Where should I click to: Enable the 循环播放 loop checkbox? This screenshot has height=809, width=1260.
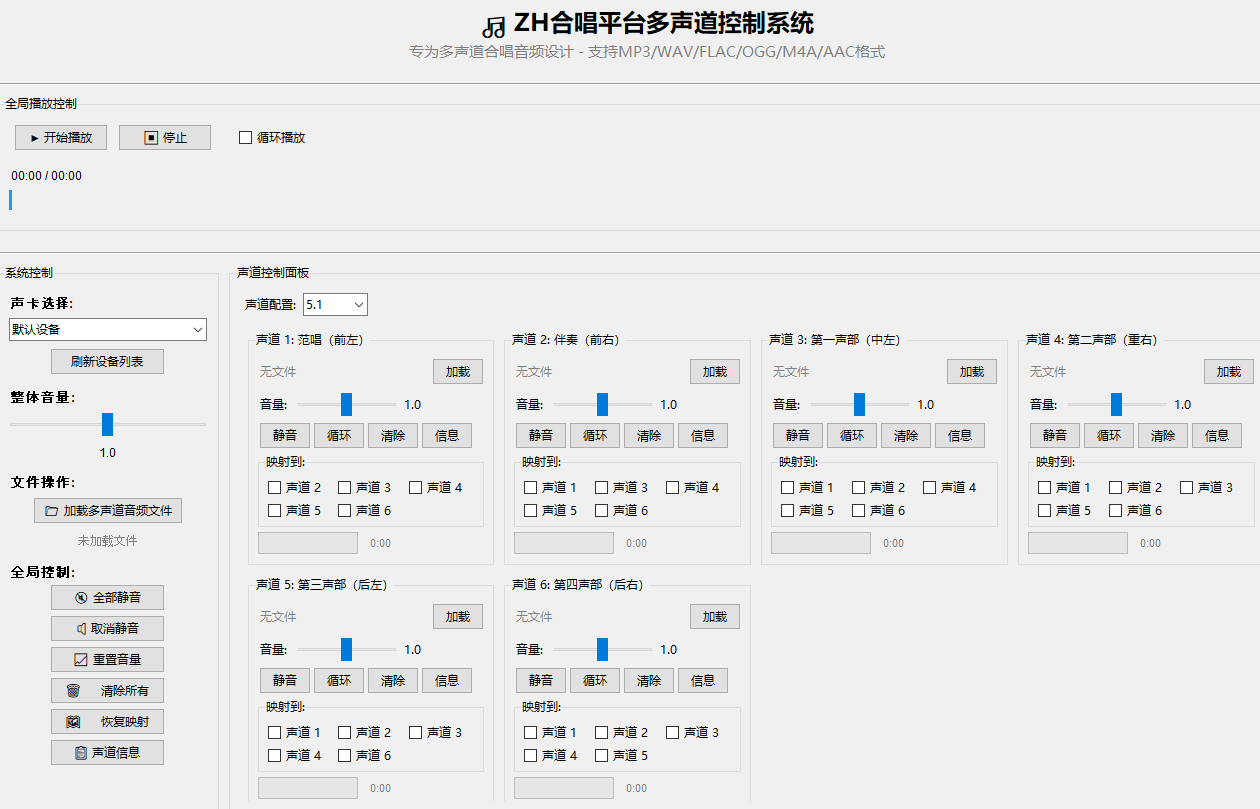click(245, 138)
